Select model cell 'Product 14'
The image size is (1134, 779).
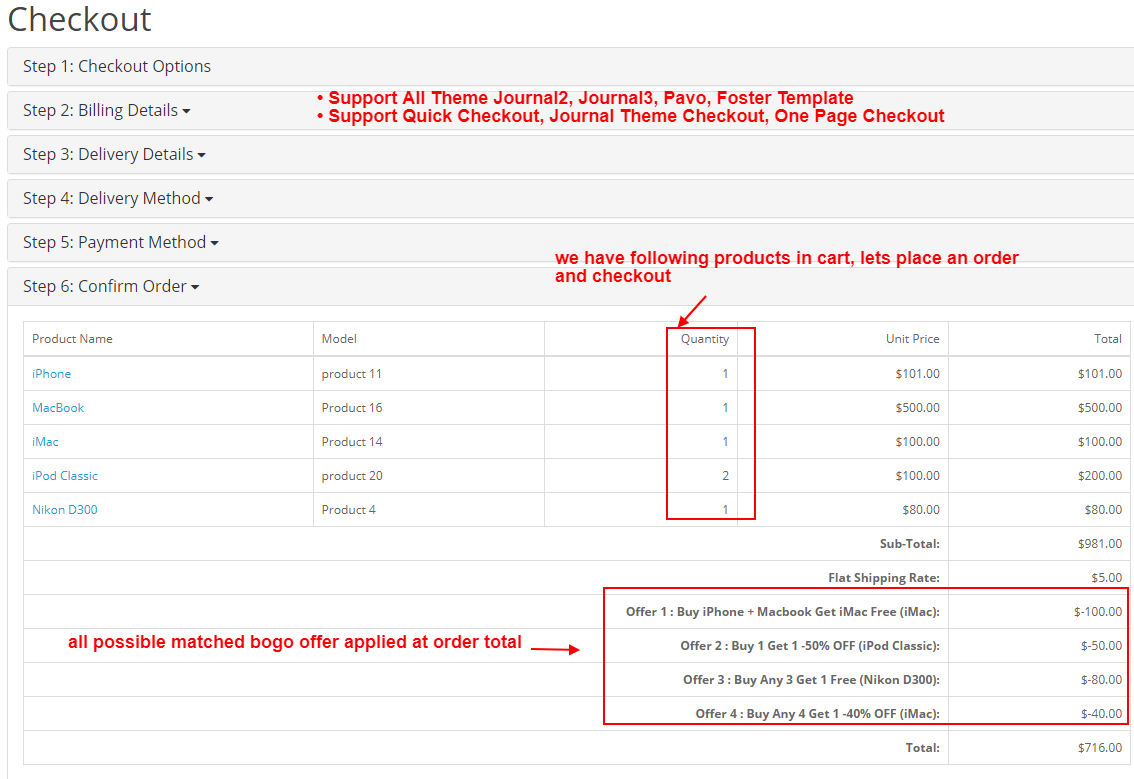click(x=352, y=442)
